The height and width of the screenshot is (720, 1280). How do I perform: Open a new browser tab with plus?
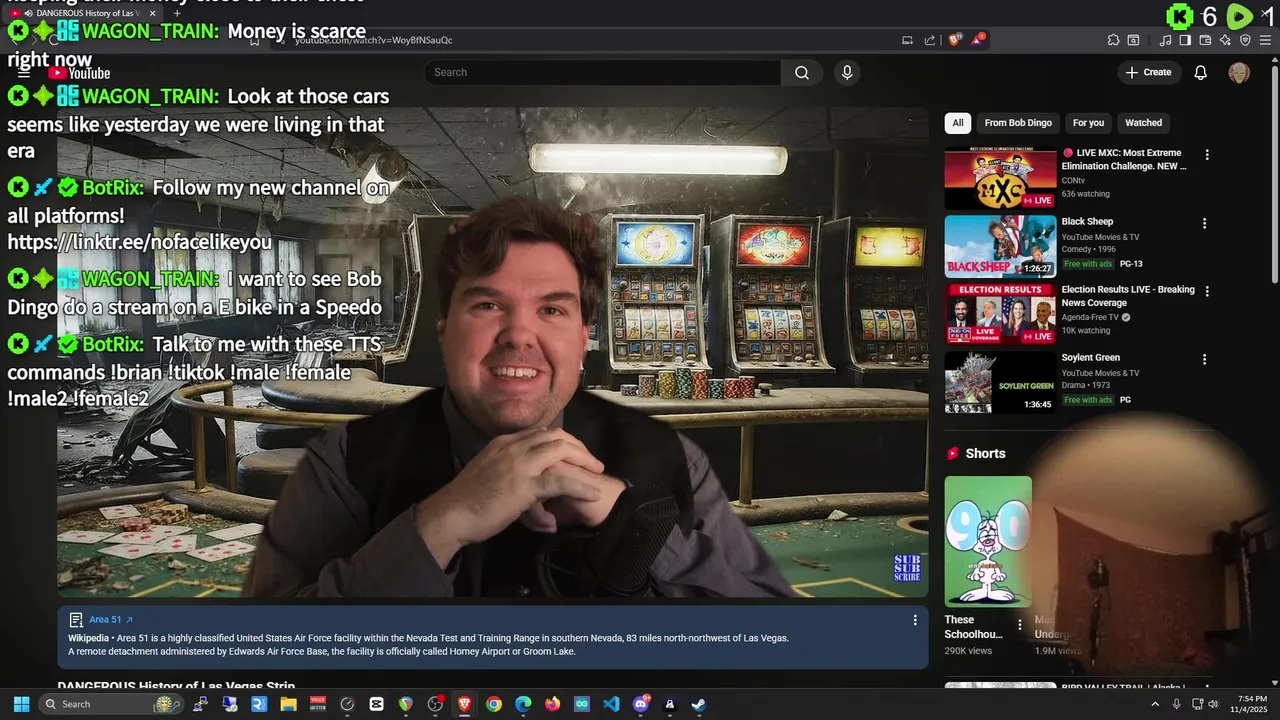[x=177, y=13]
